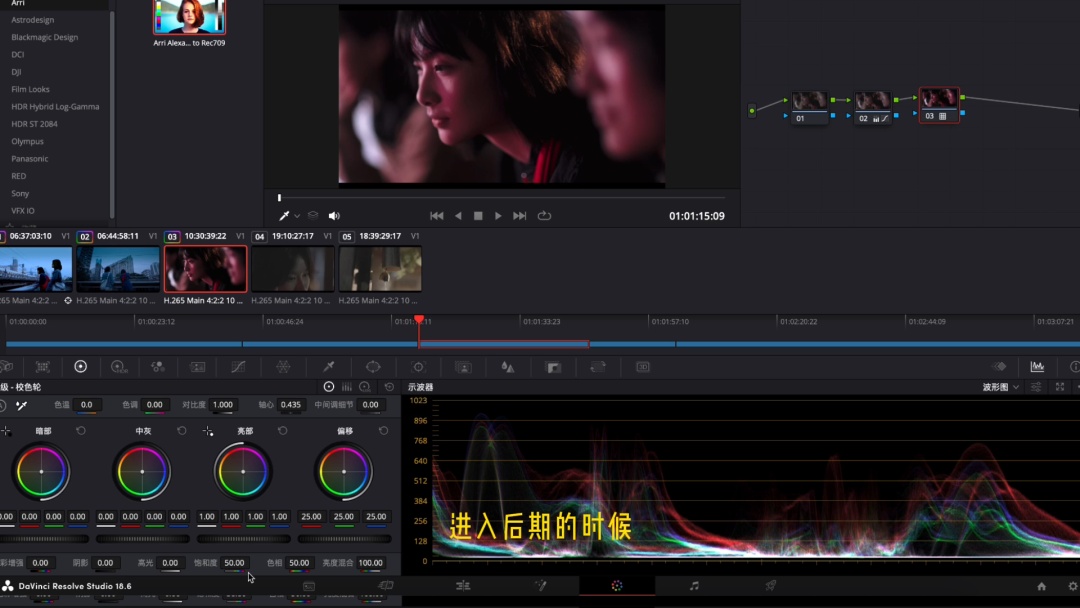Image resolution: width=1080 pixels, height=608 pixels.
Task: Select clip 04 thumbnail
Action: click(x=293, y=269)
